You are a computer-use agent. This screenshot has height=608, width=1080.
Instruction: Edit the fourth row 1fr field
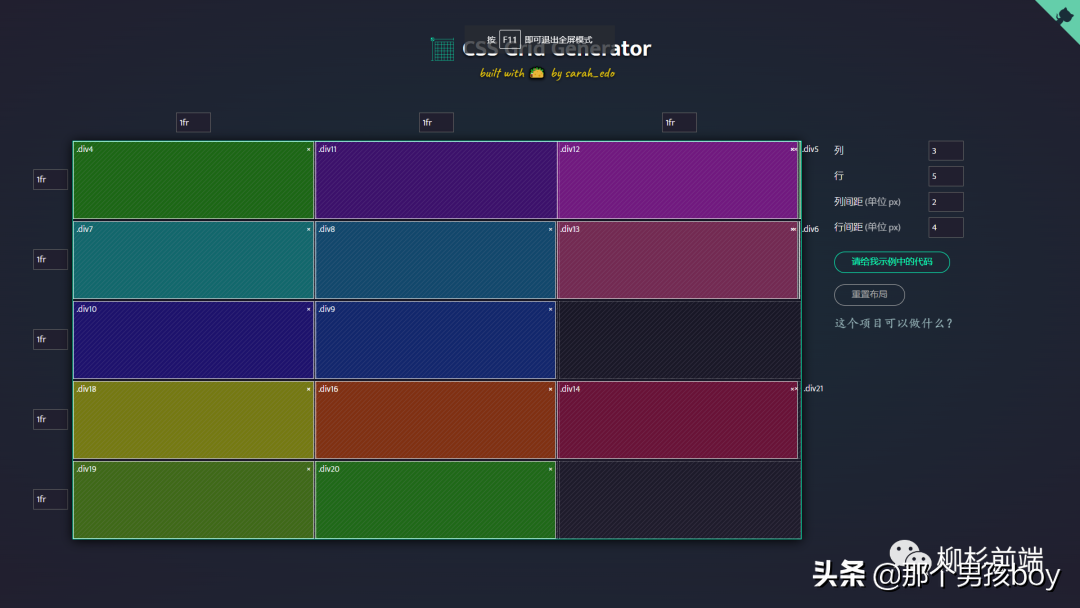[50, 419]
